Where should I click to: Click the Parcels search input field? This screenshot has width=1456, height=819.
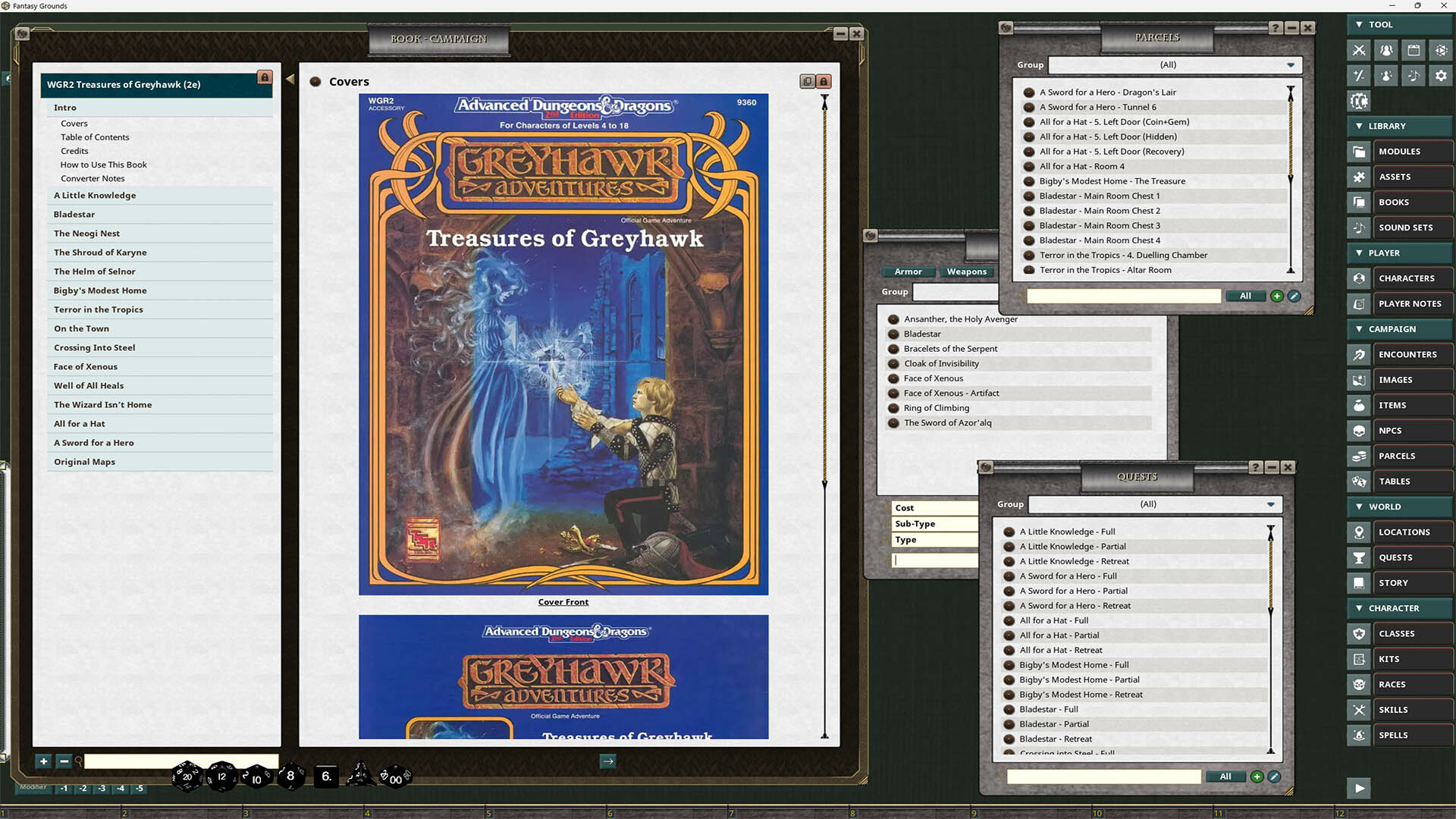1123,297
